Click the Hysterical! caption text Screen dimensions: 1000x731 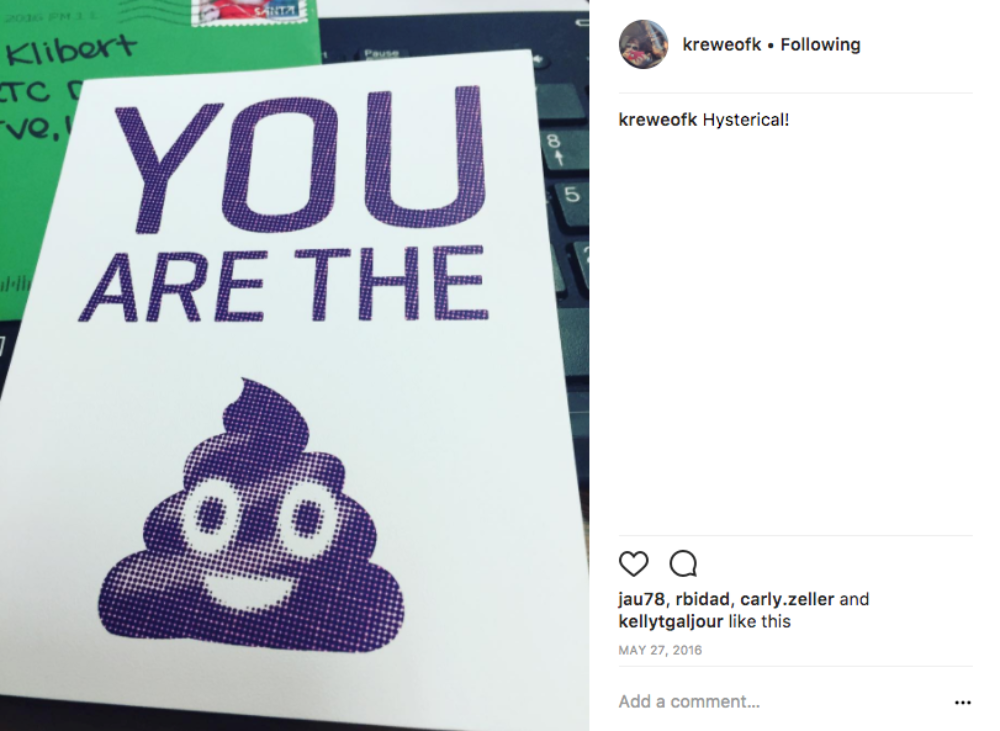[746, 119]
